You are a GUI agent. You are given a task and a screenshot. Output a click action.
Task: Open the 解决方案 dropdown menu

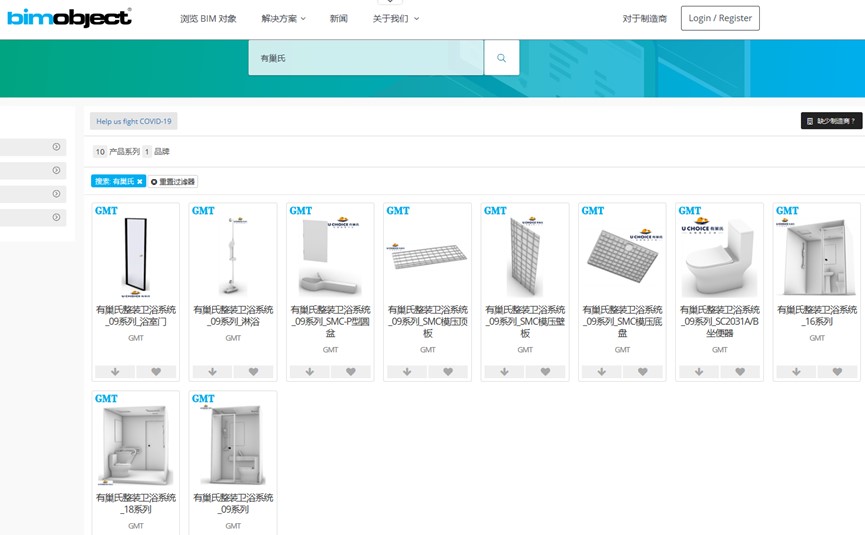pyautogui.click(x=283, y=19)
